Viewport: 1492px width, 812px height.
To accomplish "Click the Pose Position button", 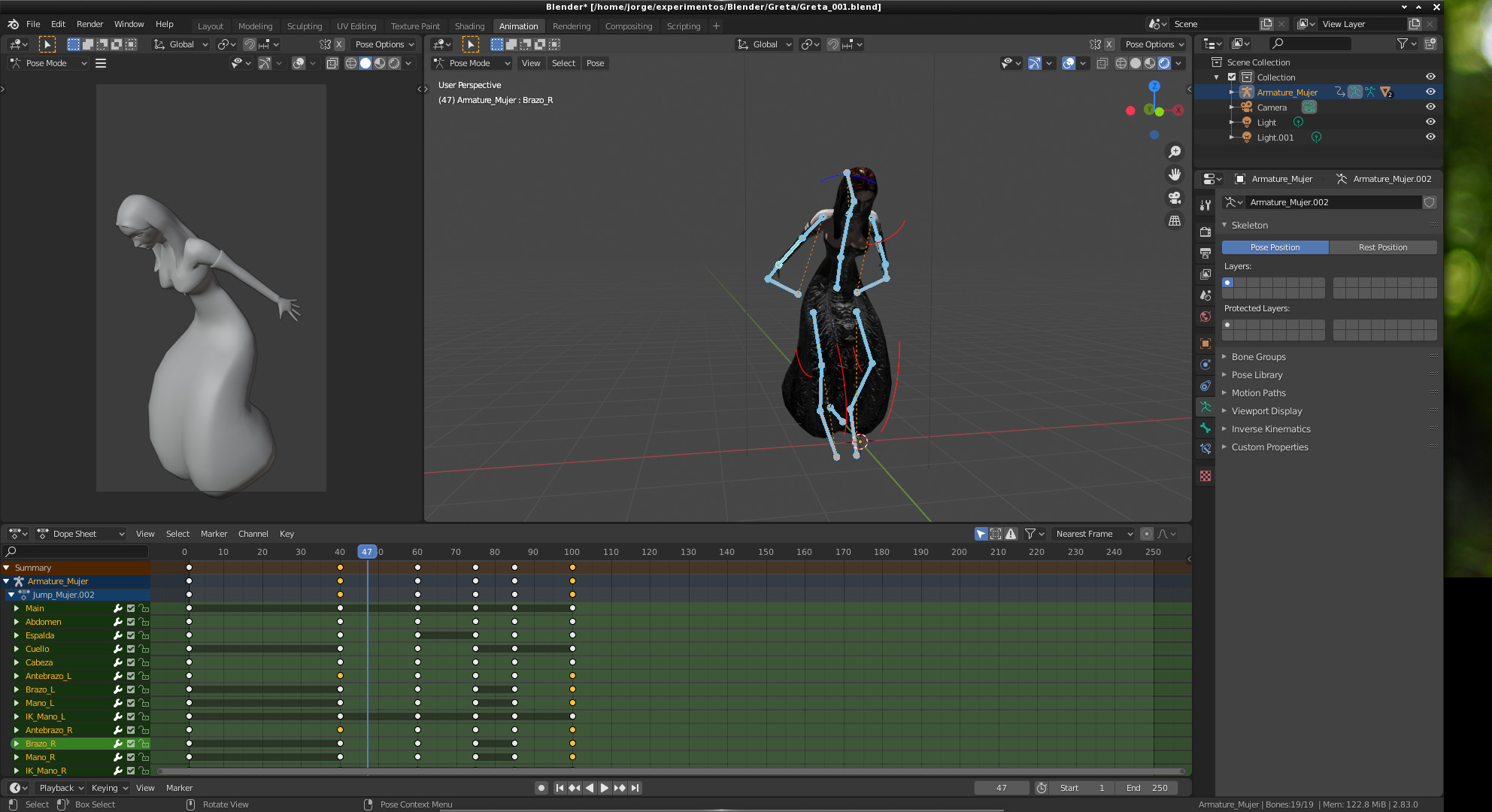I will tap(1274, 247).
